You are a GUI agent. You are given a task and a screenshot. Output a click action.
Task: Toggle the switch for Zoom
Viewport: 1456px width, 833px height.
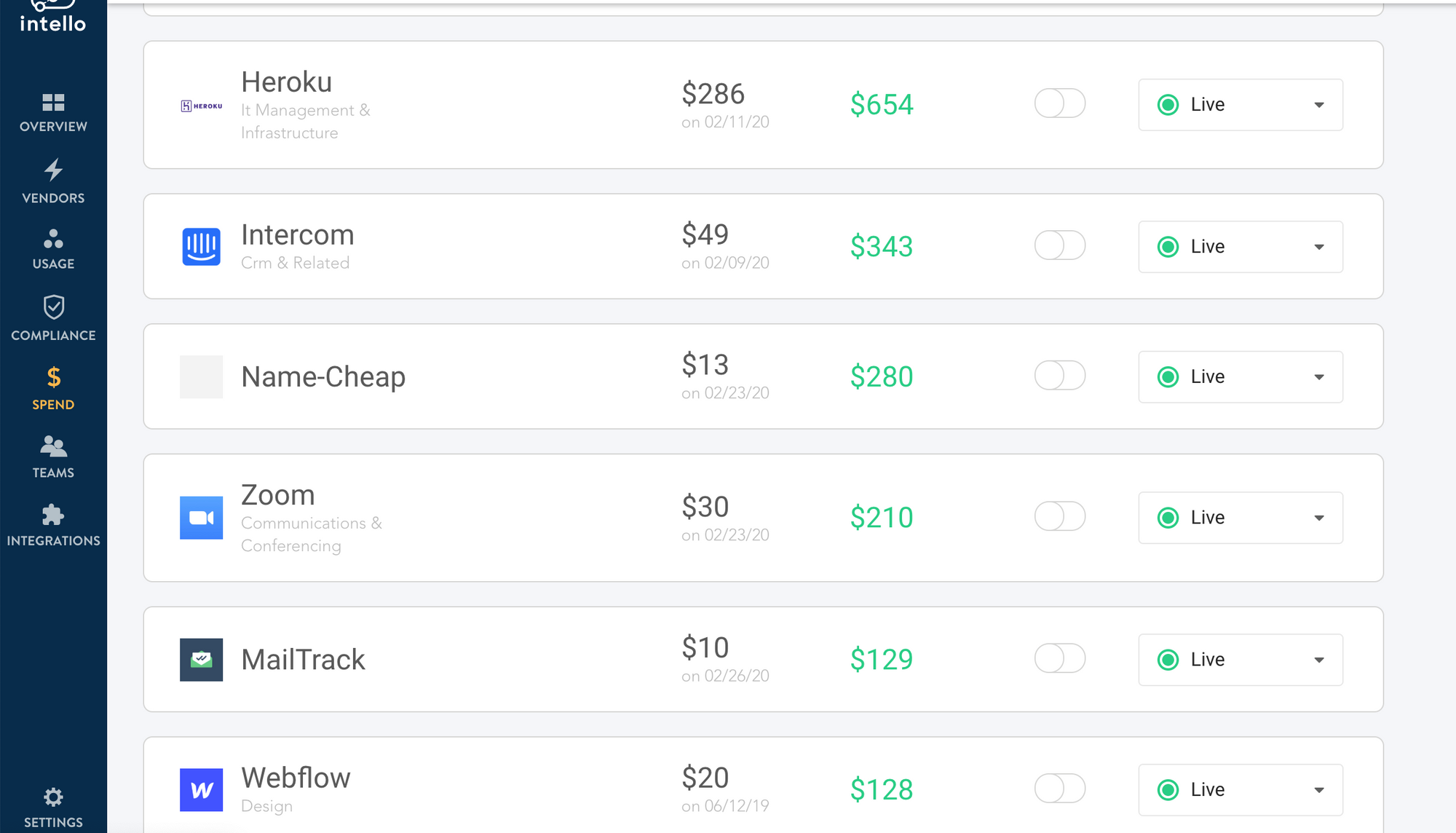point(1059,516)
